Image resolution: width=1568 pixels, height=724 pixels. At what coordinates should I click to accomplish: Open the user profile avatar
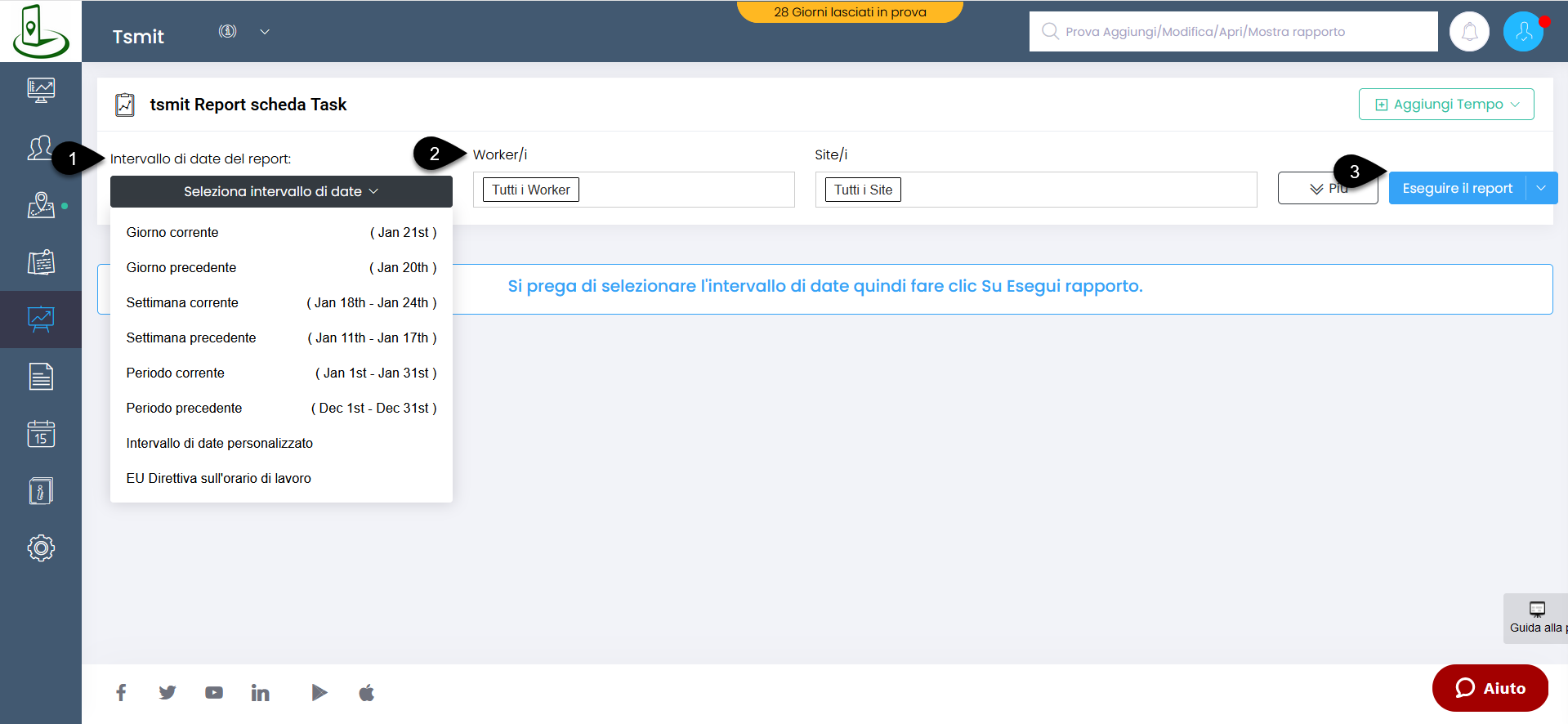[1523, 32]
